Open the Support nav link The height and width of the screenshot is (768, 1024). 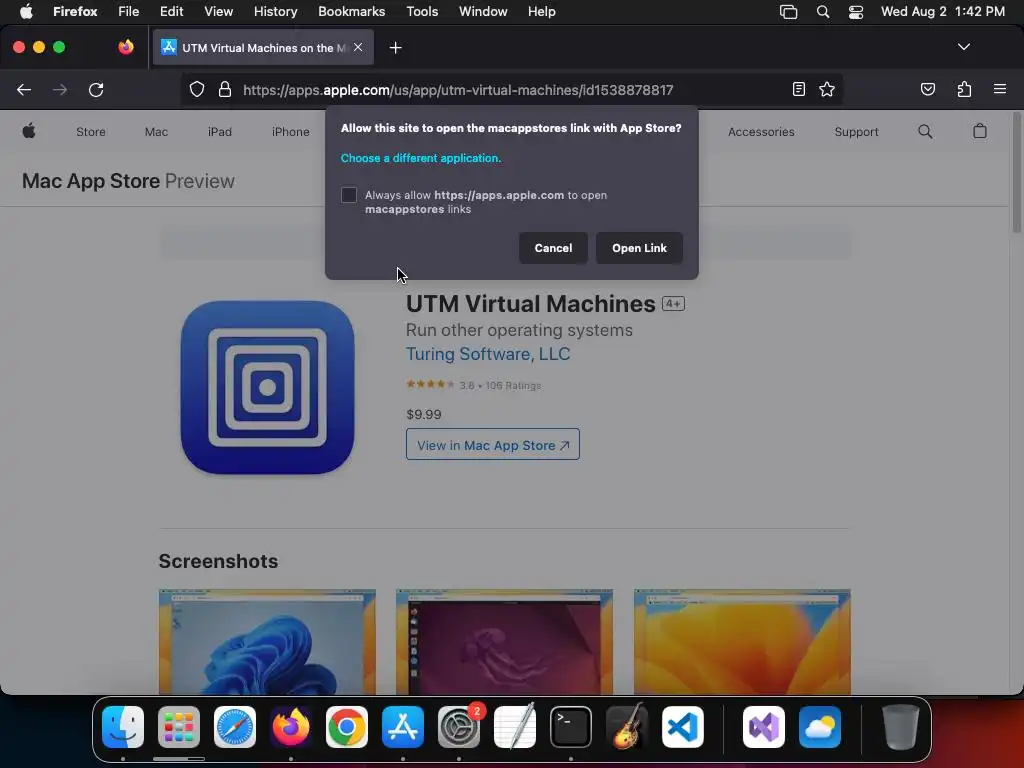click(x=856, y=132)
